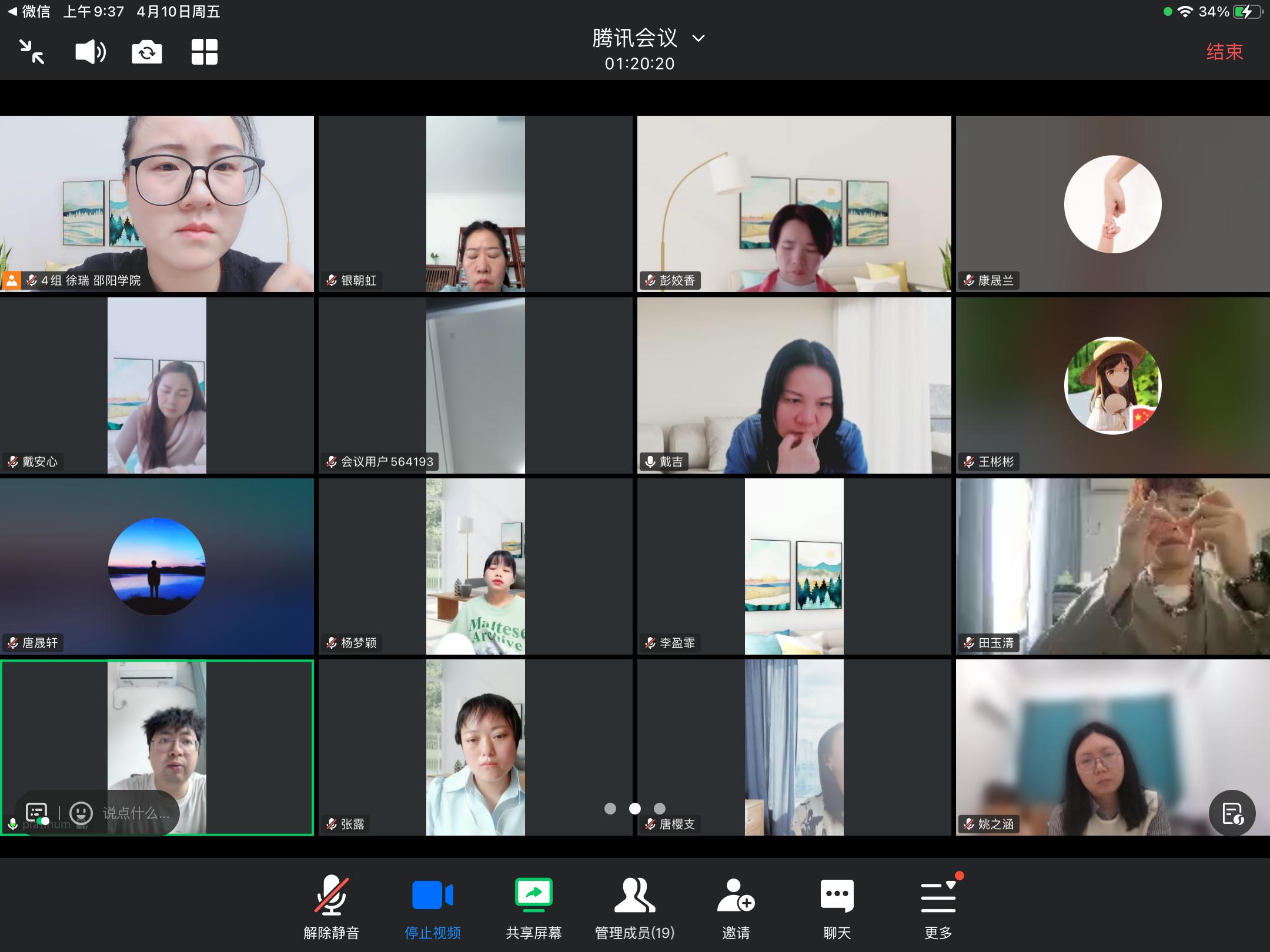Viewport: 1270px width, 952px height.
Task: Go to the first page dot
Action: coord(610,809)
